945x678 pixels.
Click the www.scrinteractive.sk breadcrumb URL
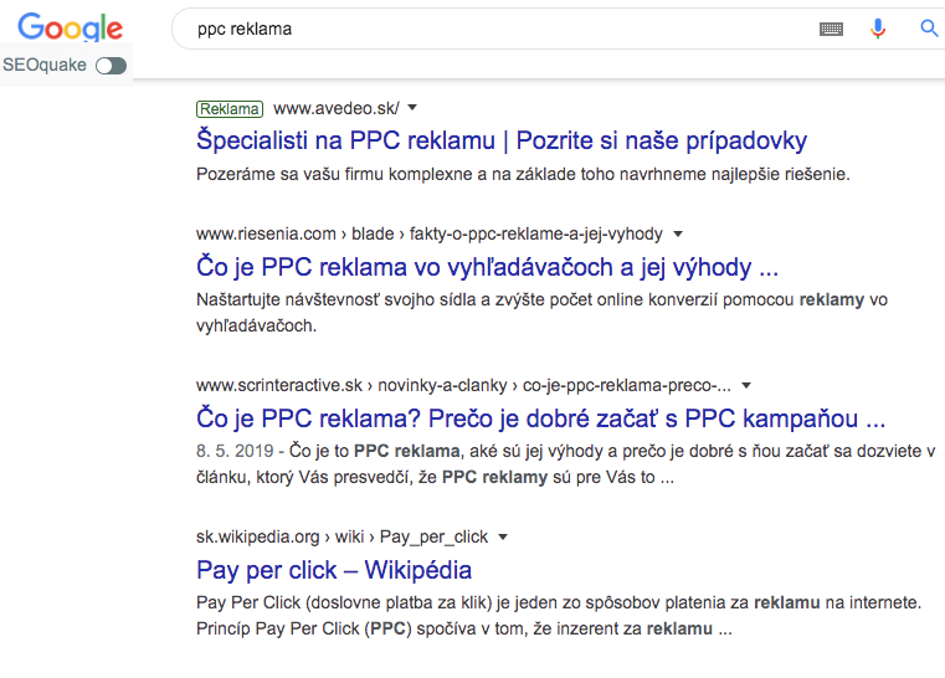coord(463,386)
